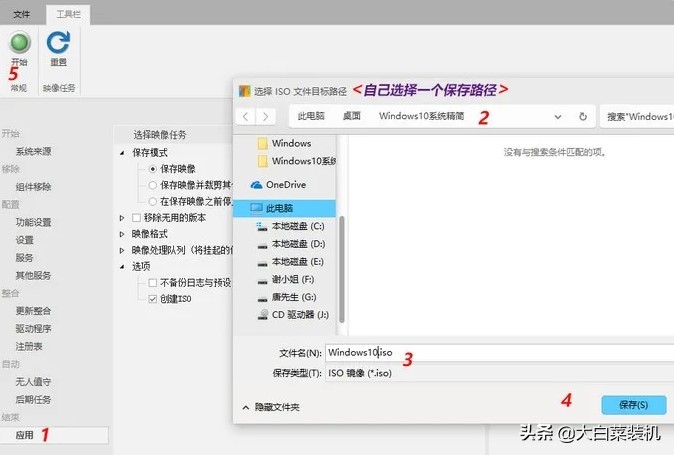The width and height of the screenshot is (674, 455).
Task: Click the Forward arrow in the save dialog
Action: (x=265, y=116)
